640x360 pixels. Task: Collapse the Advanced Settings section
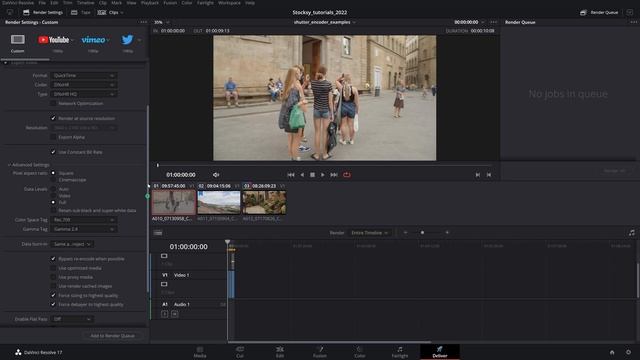coord(29,165)
